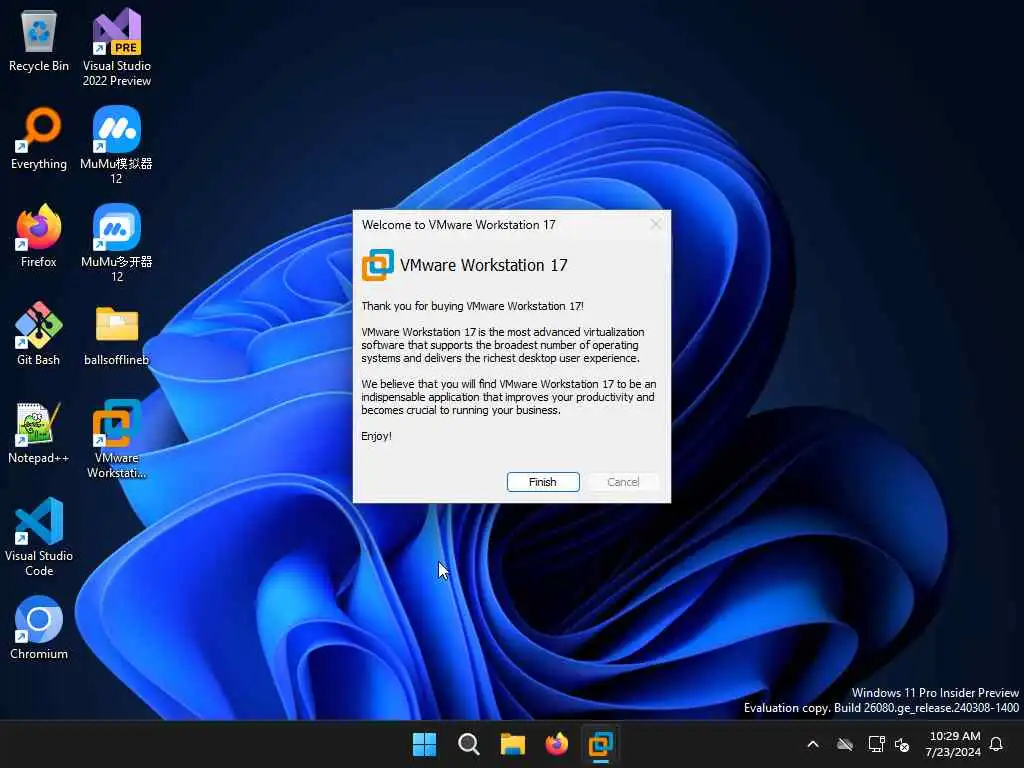Click the OneDrive cloud tray icon
The image size is (1024, 768).
click(845, 744)
